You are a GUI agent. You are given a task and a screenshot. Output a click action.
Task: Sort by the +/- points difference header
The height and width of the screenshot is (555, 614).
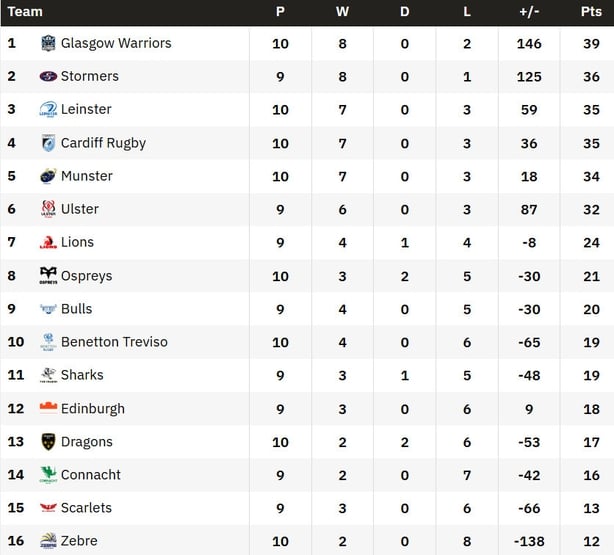point(529,12)
